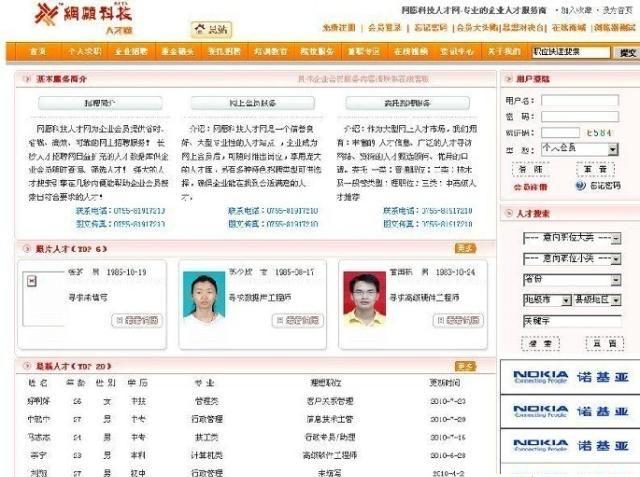Click the 重置 button in talent search panel
The width and height of the screenshot is (640, 477).
click(x=605, y=344)
